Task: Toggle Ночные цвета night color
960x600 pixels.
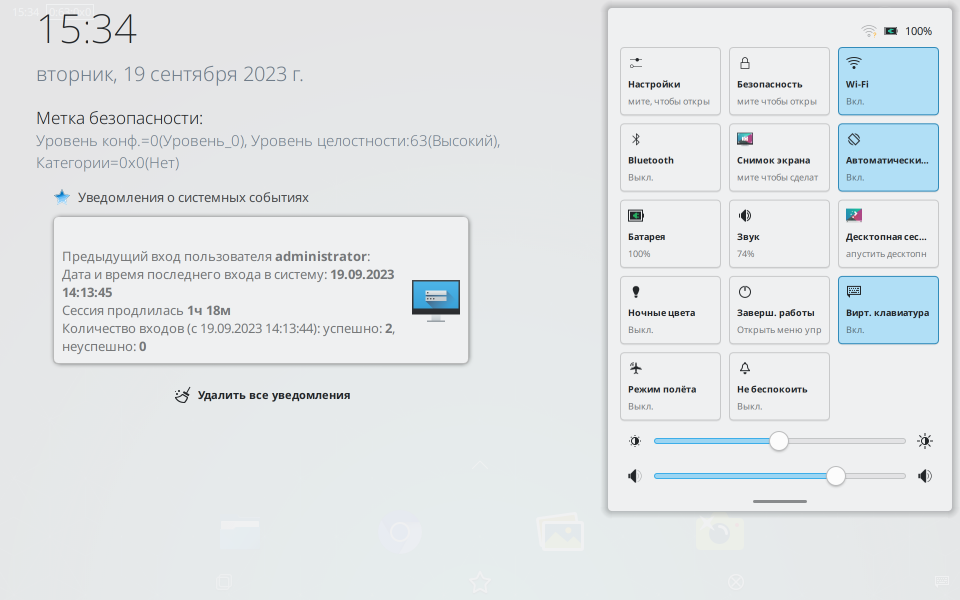Action: [670, 310]
